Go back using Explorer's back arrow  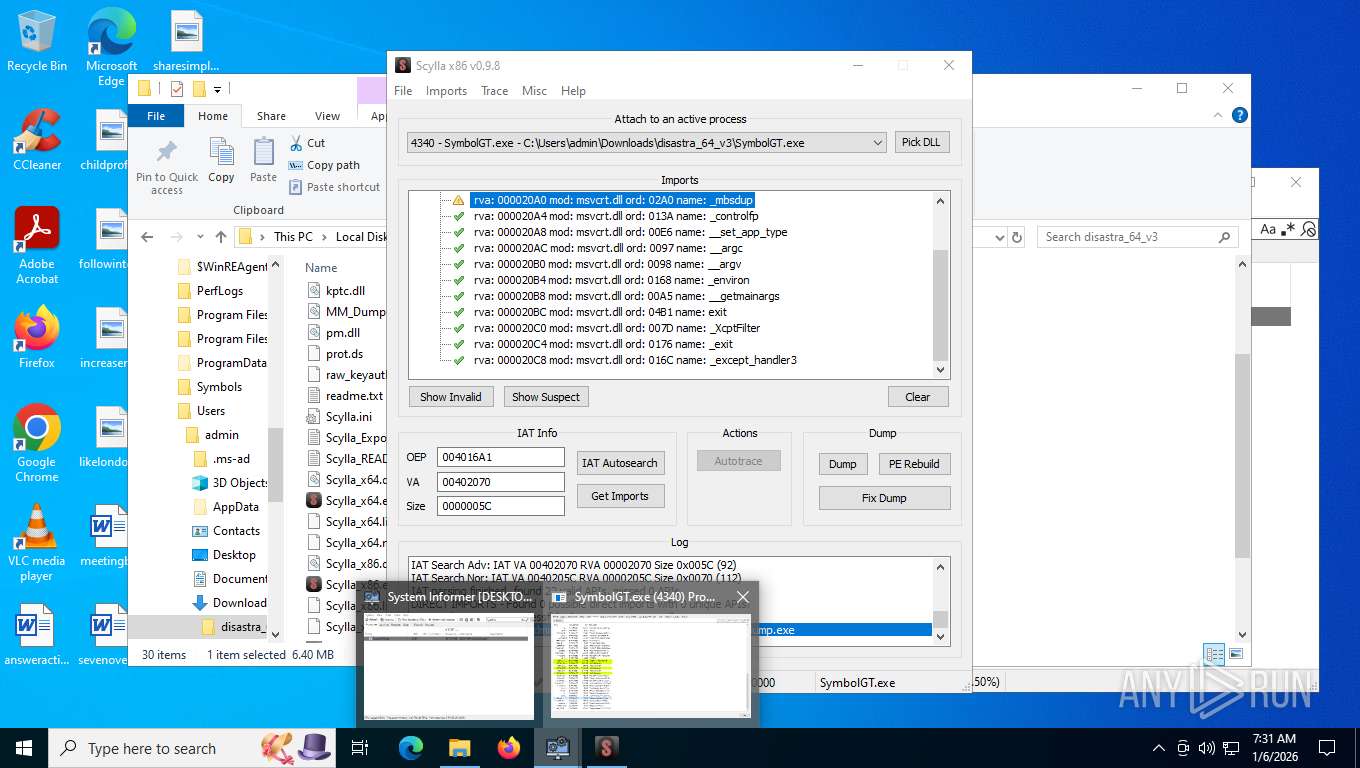[147, 237]
